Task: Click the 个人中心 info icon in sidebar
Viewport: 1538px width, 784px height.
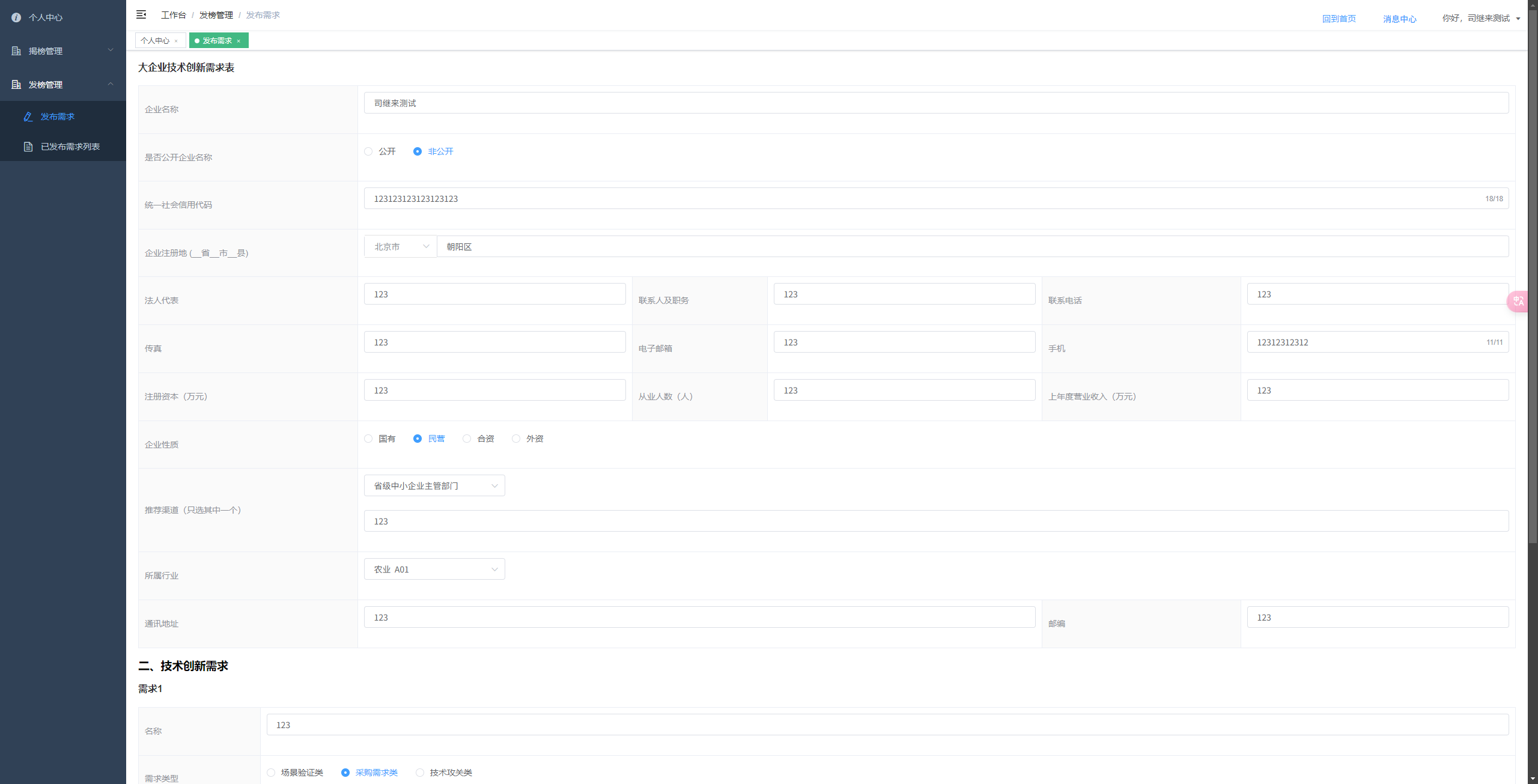Action: 16,17
